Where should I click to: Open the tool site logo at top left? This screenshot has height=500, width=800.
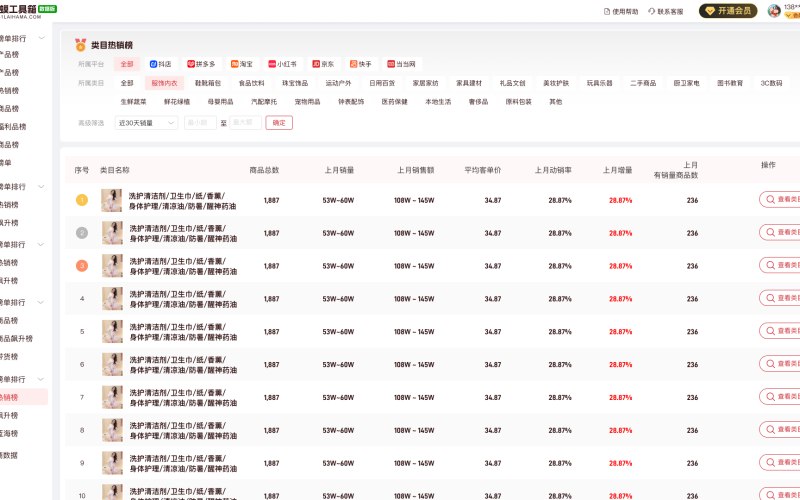pos(28,11)
